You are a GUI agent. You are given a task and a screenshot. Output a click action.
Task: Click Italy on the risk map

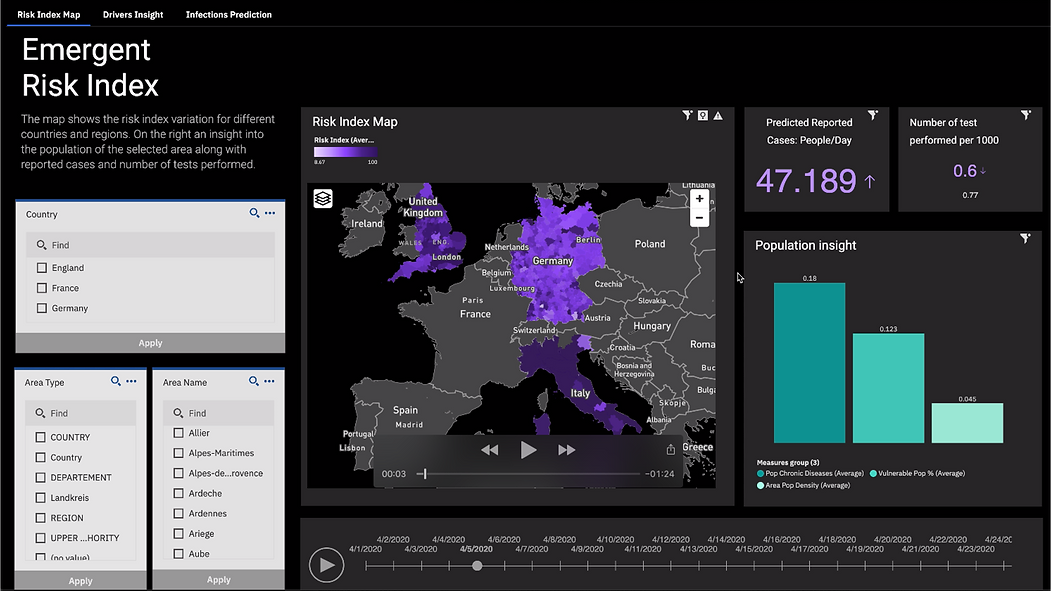580,393
